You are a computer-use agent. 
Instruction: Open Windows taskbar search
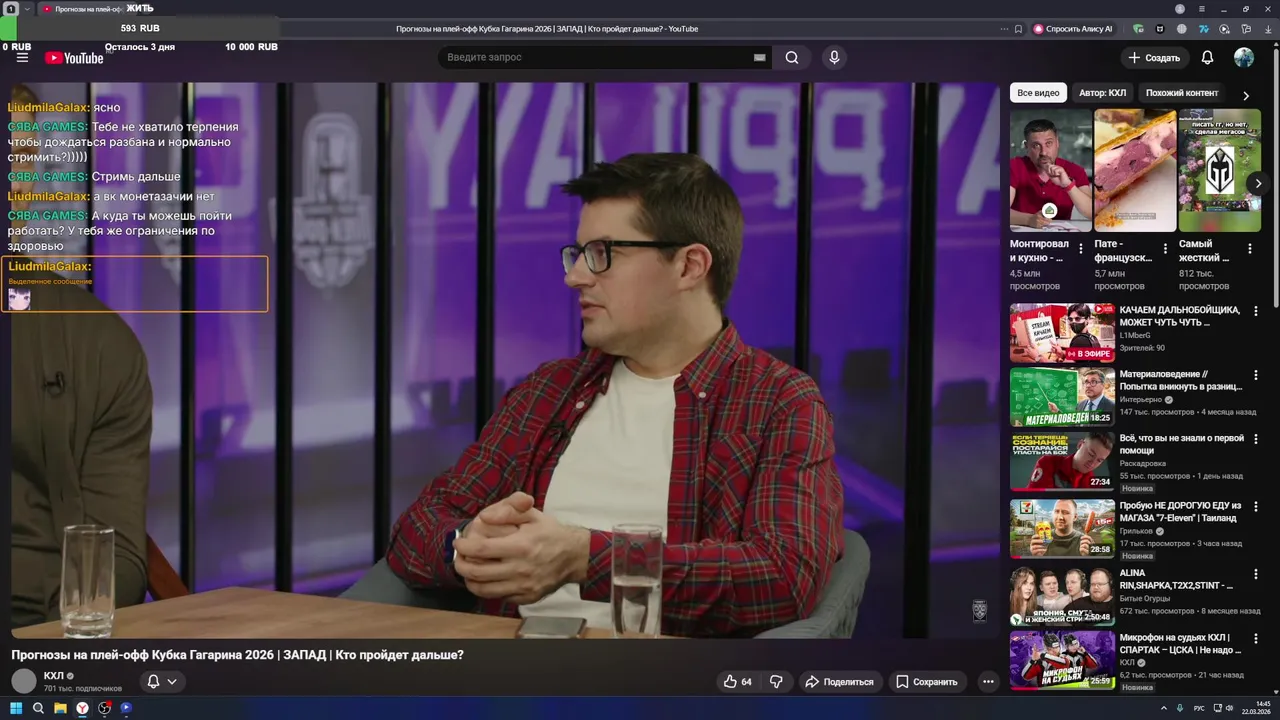[38, 708]
